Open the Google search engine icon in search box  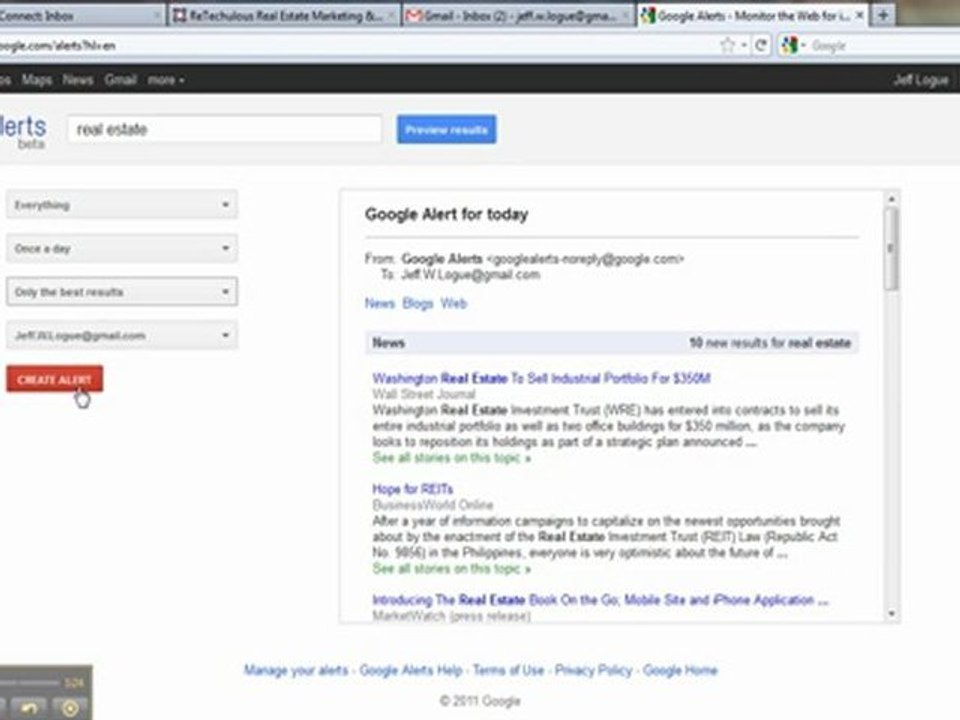click(790, 45)
